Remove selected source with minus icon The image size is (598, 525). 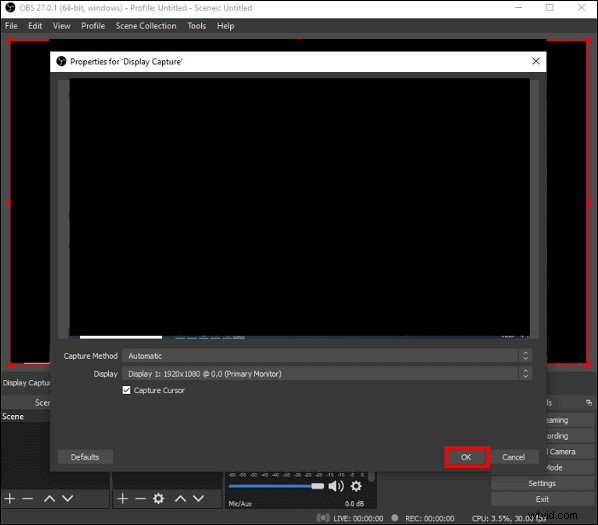pyautogui.click(x=140, y=498)
